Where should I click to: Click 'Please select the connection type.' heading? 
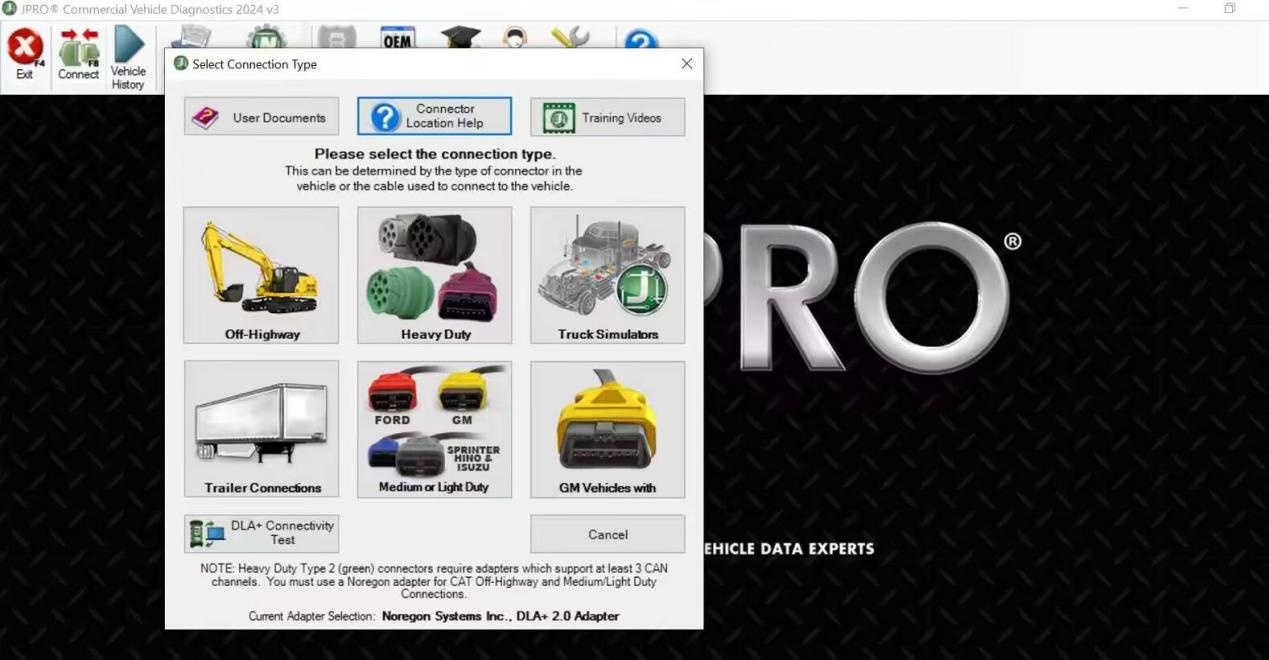434,154
